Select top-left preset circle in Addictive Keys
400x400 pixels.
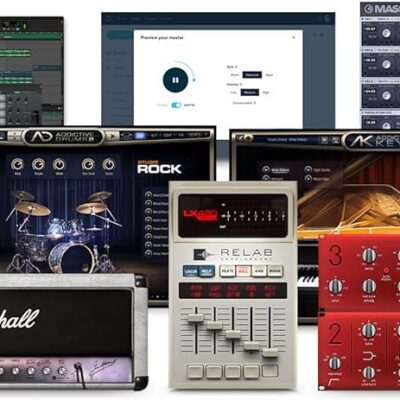coord(266,170)
